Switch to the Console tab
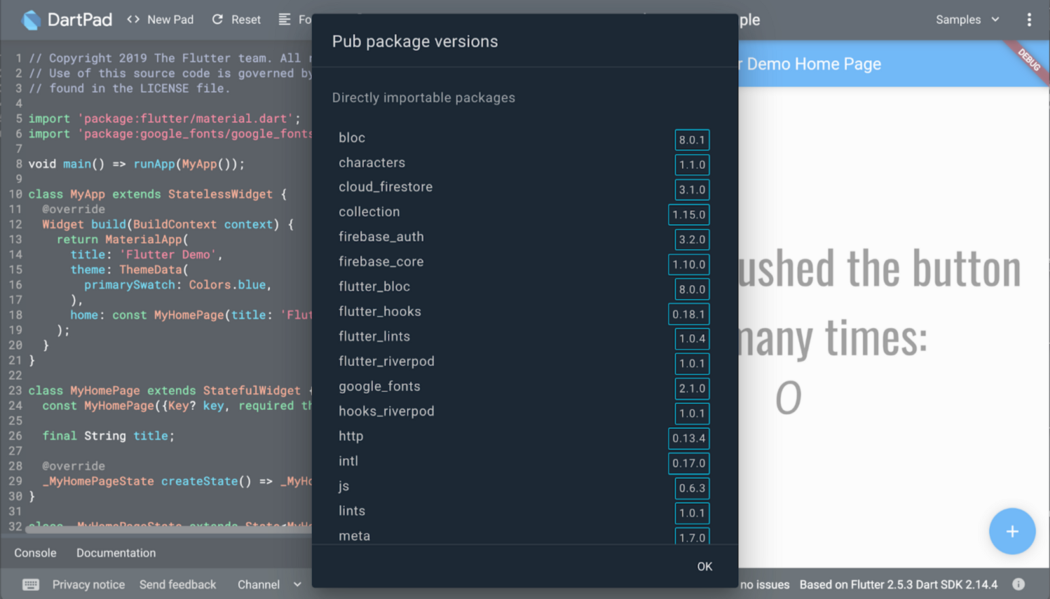The image size is (1050, 599). pyautogui.click(x=35, y=553)
